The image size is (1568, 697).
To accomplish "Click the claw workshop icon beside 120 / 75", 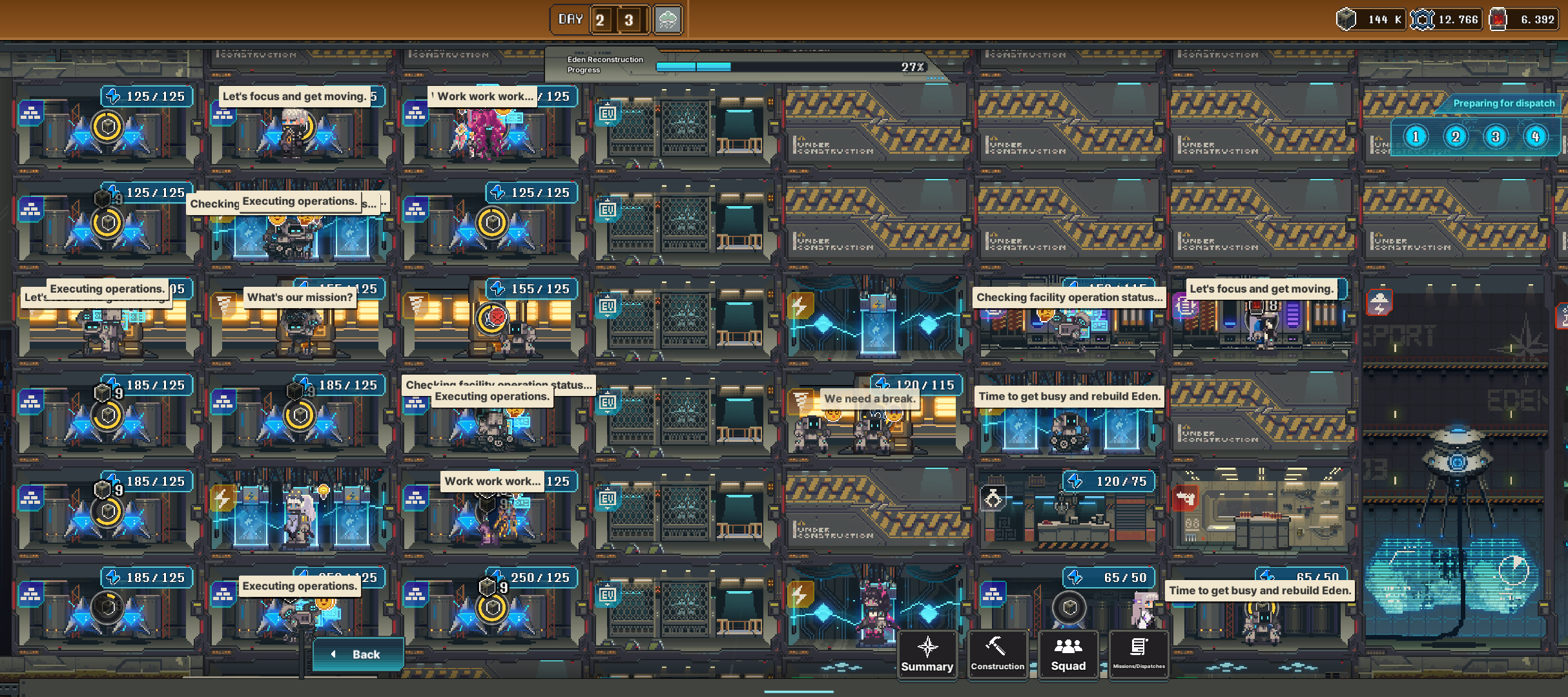I will click(x=993, y=498).
